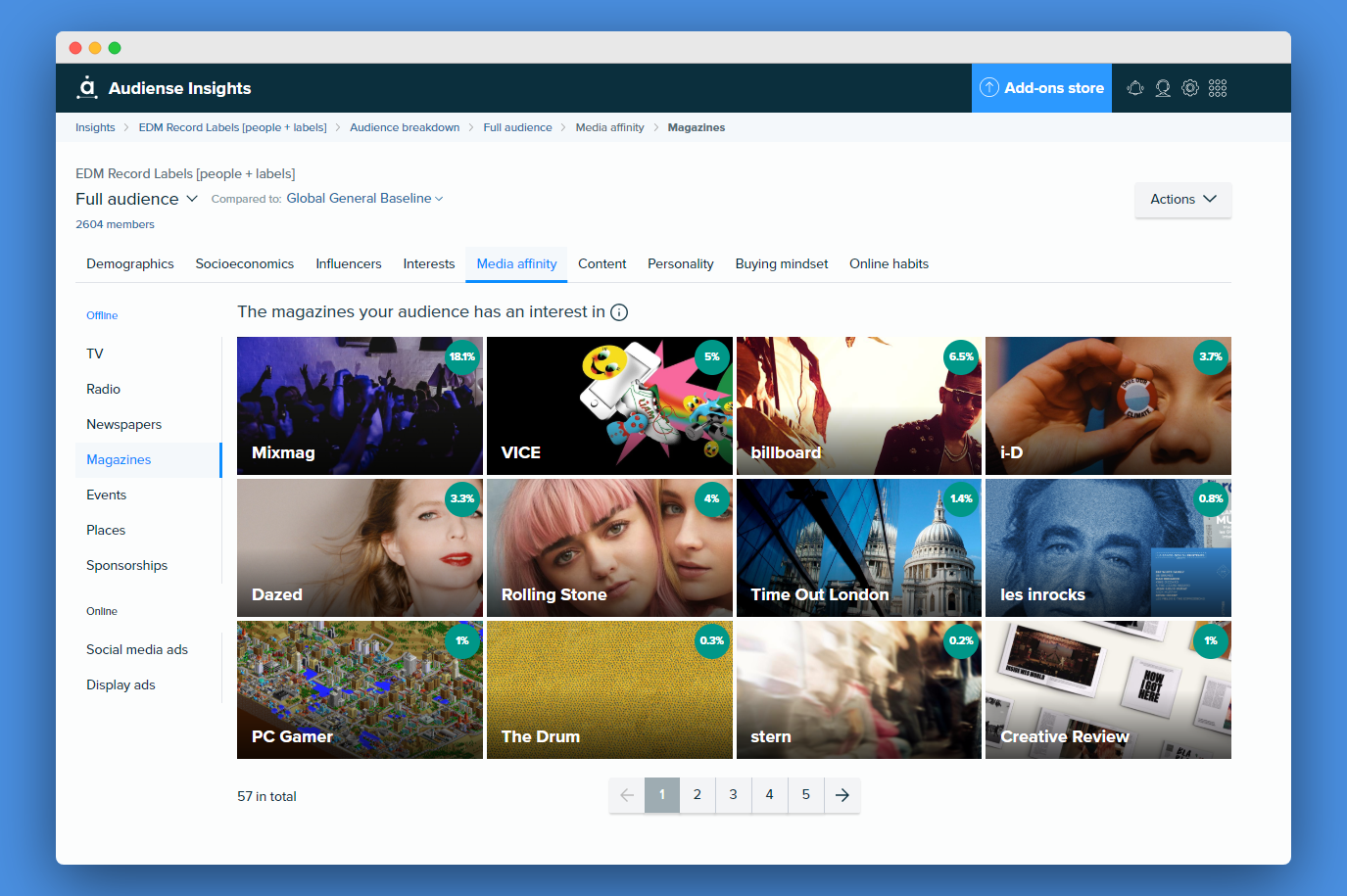This screenshot has height=896, width=1347.
Task: Select Events in the sidebar
Action: (148, 495)
